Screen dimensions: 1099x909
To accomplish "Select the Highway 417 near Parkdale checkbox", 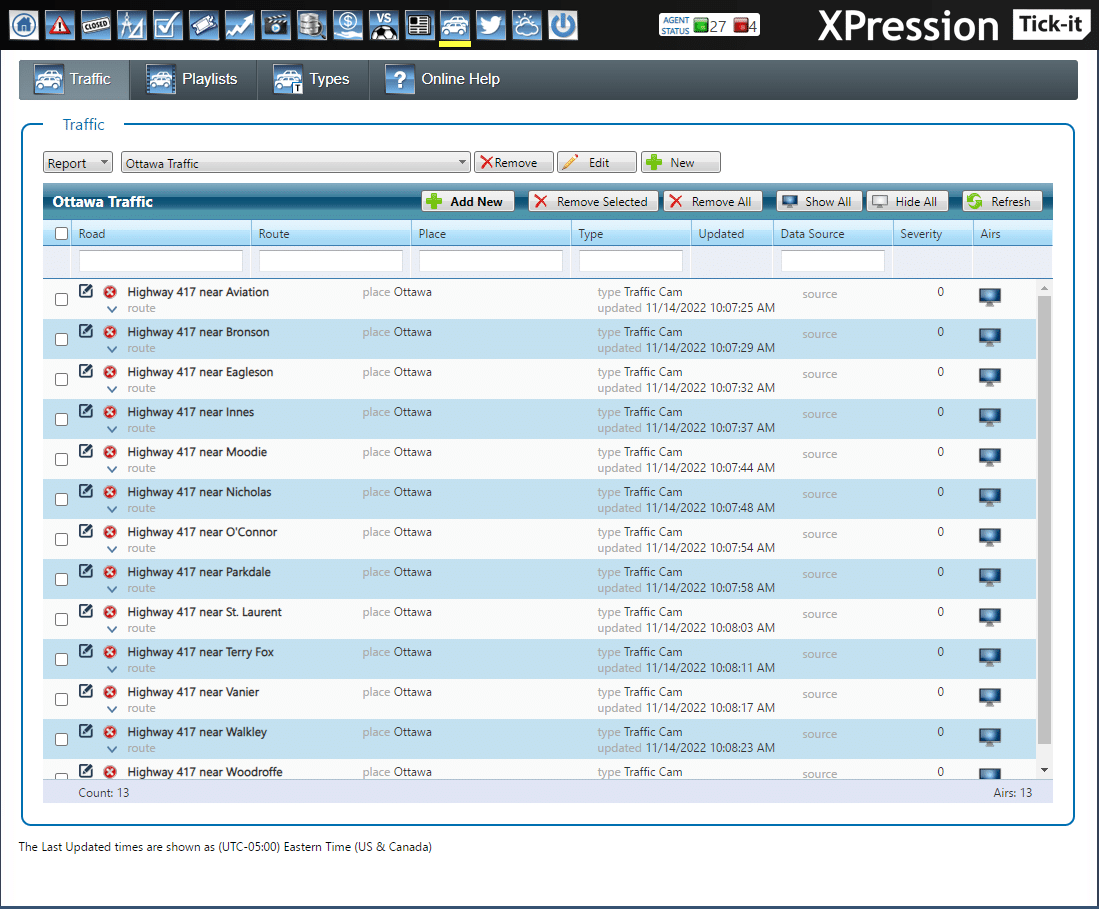I will coord(62,580).
